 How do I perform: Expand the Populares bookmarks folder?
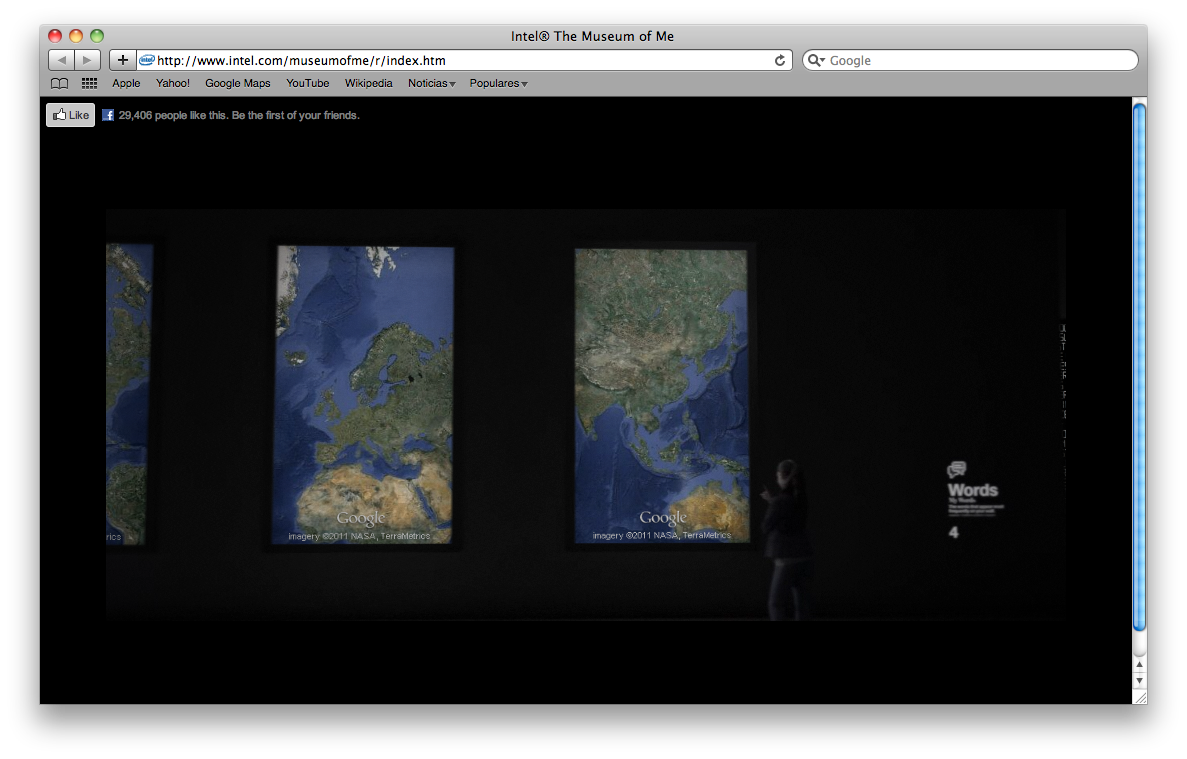pyautogui.click(x=498, y=84)
